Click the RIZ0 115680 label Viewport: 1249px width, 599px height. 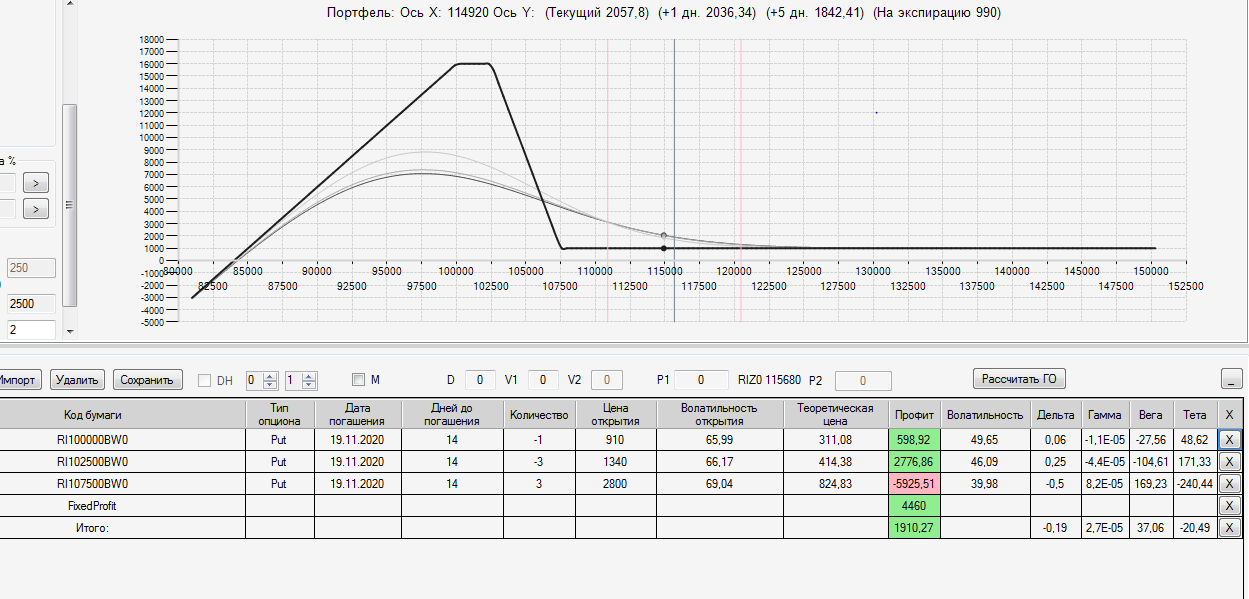tap(769, 380)
